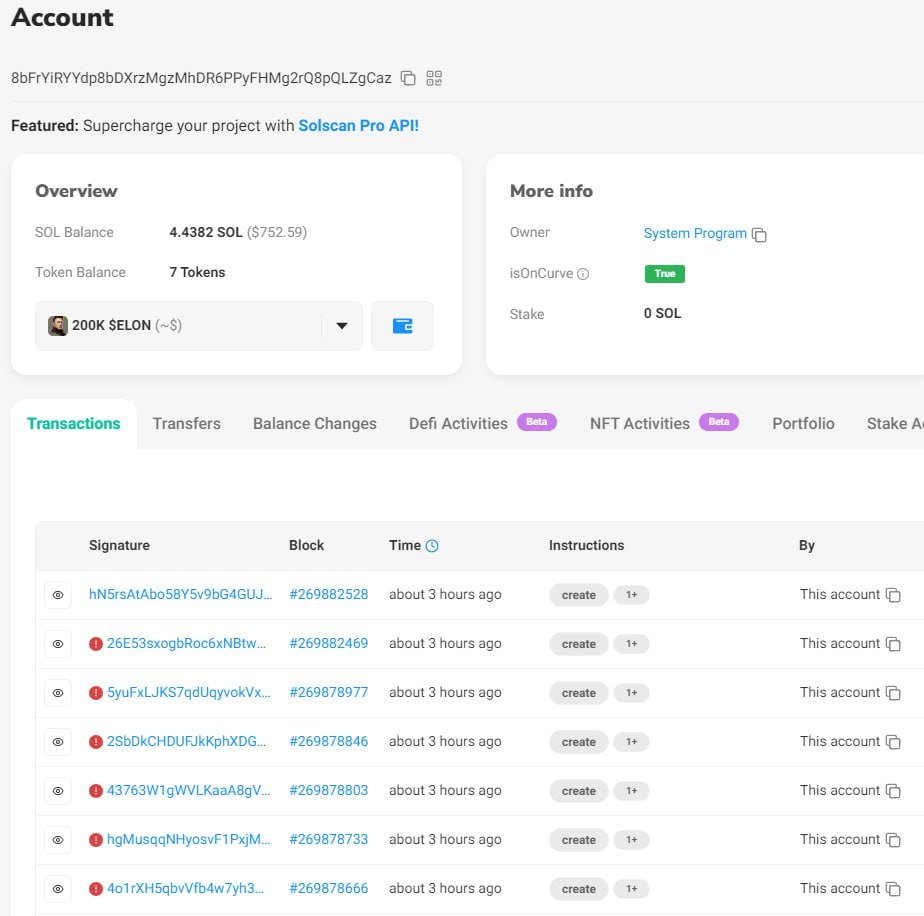Viewport: 924px width, 916px height.
Task: Click the account address text 8bFrYiRY
Action: point(201,78)
